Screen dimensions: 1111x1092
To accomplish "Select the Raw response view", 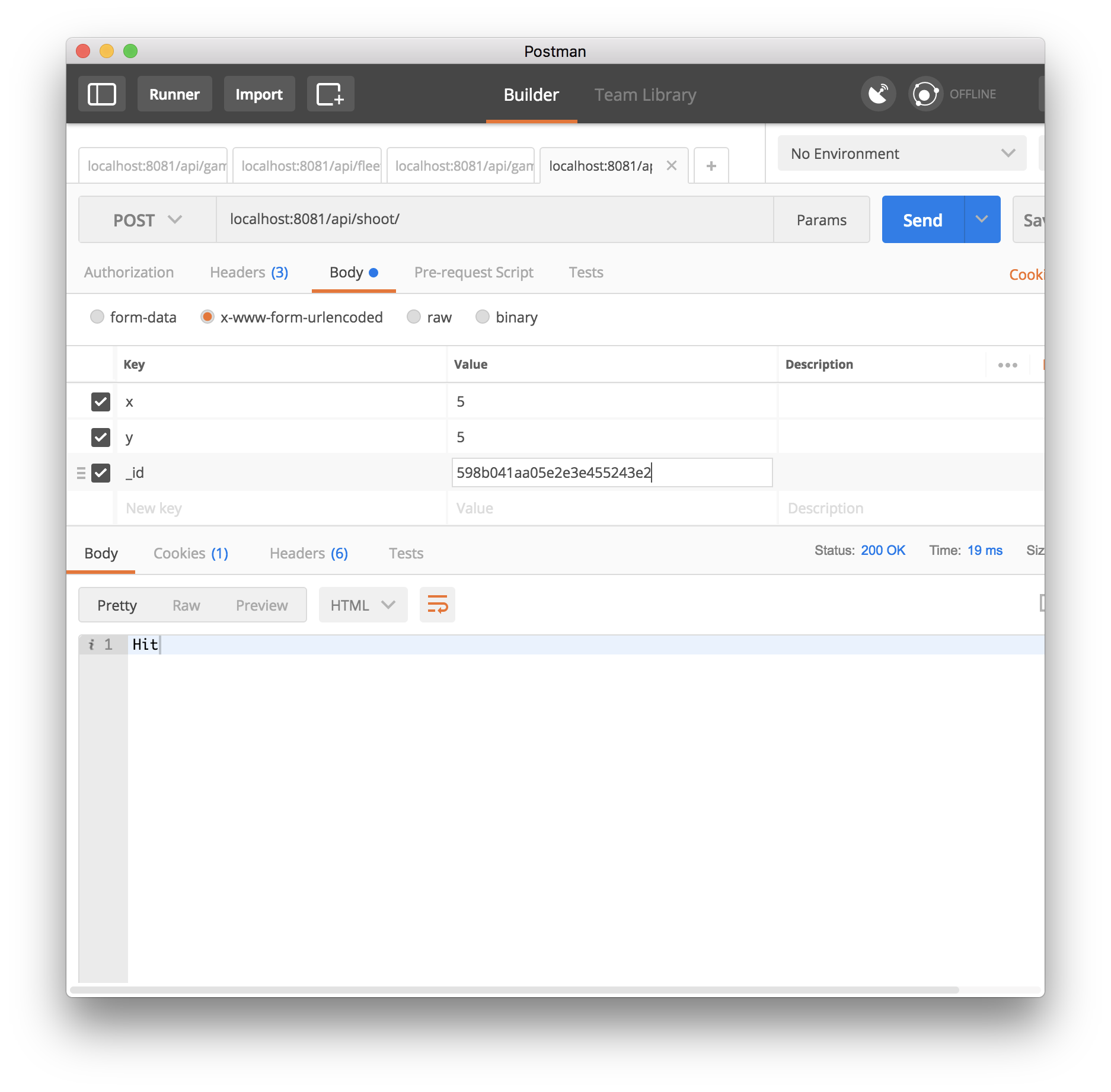I will (x=186, y=605).
